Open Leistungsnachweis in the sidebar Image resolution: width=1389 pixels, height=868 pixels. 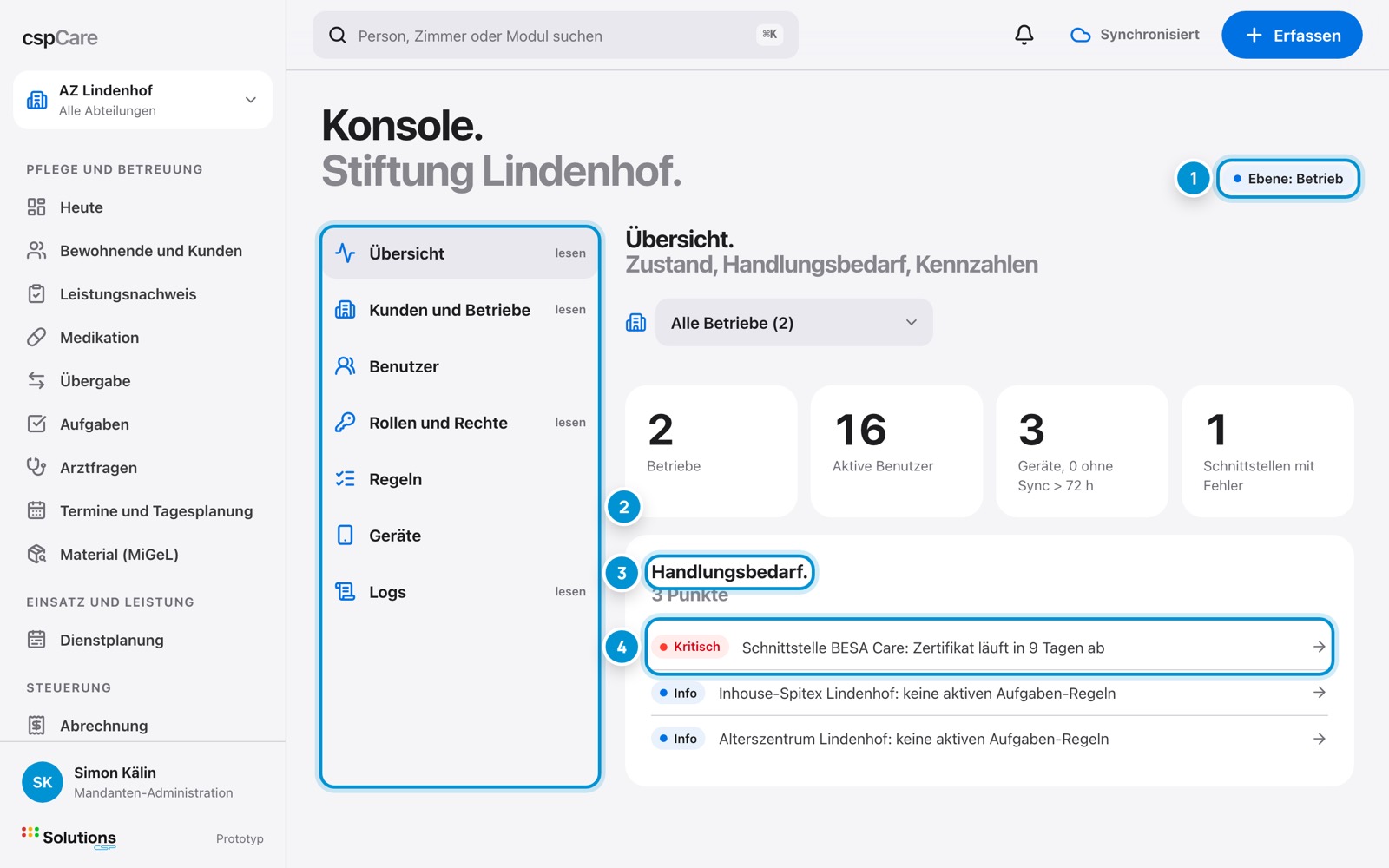point(142,293)
